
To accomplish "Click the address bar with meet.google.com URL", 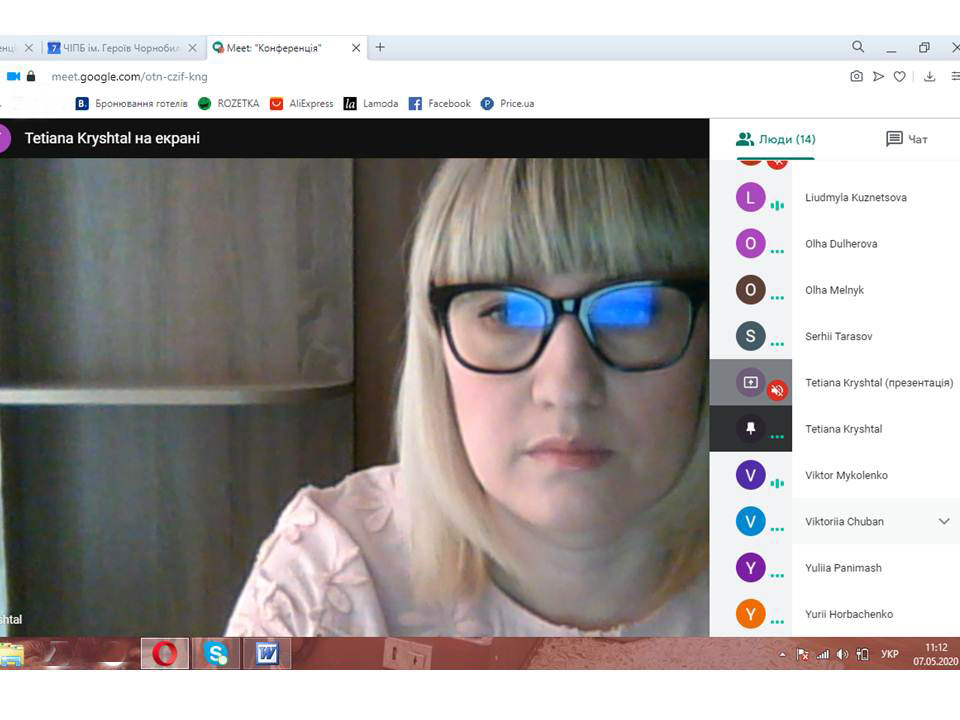I will (130, 77).
